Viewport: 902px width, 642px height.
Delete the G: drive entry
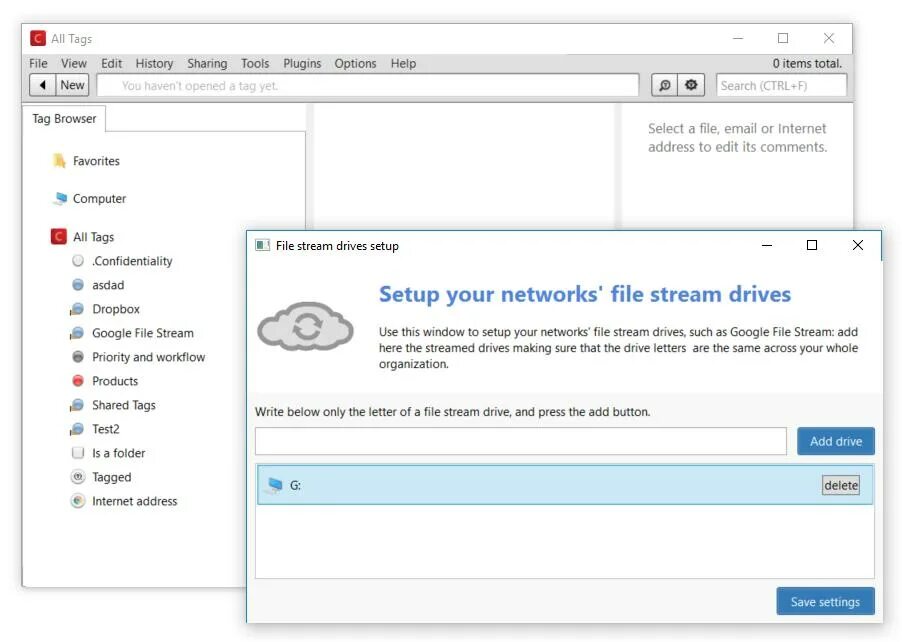(840, 485)
